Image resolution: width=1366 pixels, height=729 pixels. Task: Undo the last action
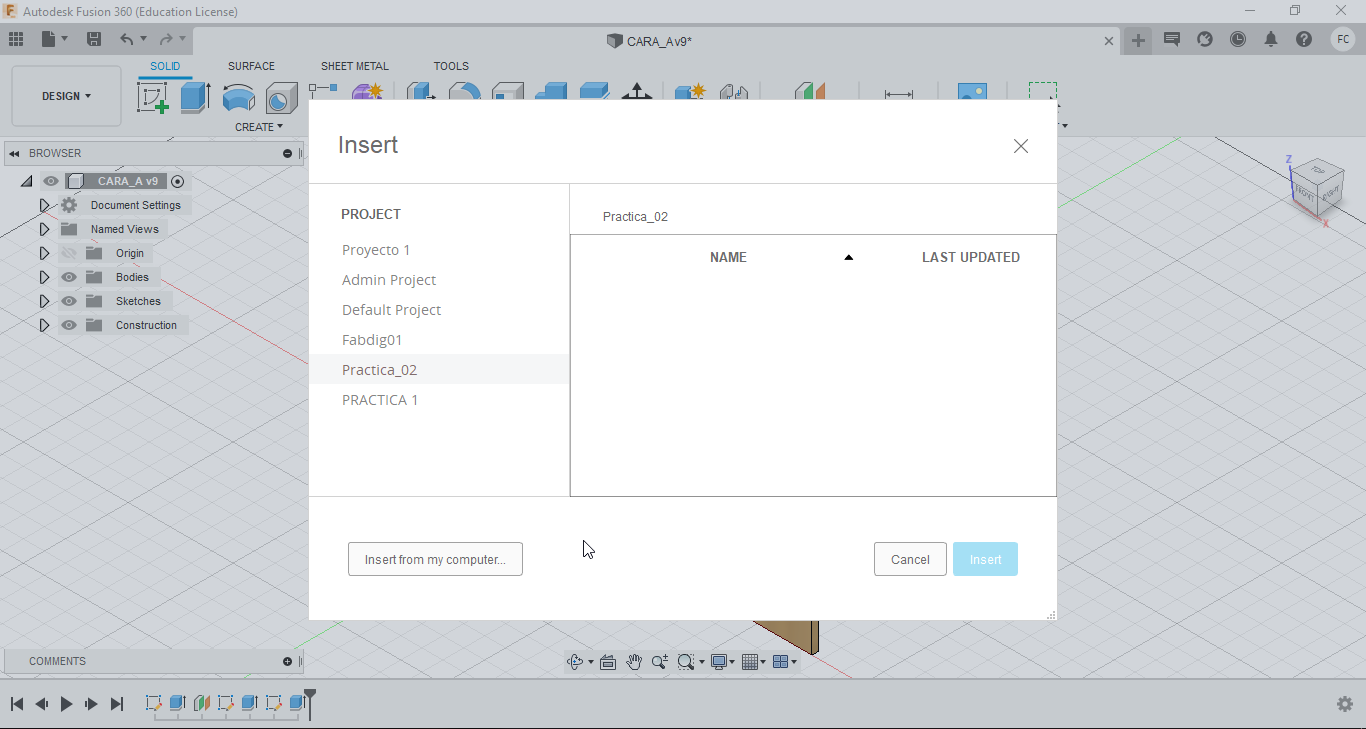point(126,39)
